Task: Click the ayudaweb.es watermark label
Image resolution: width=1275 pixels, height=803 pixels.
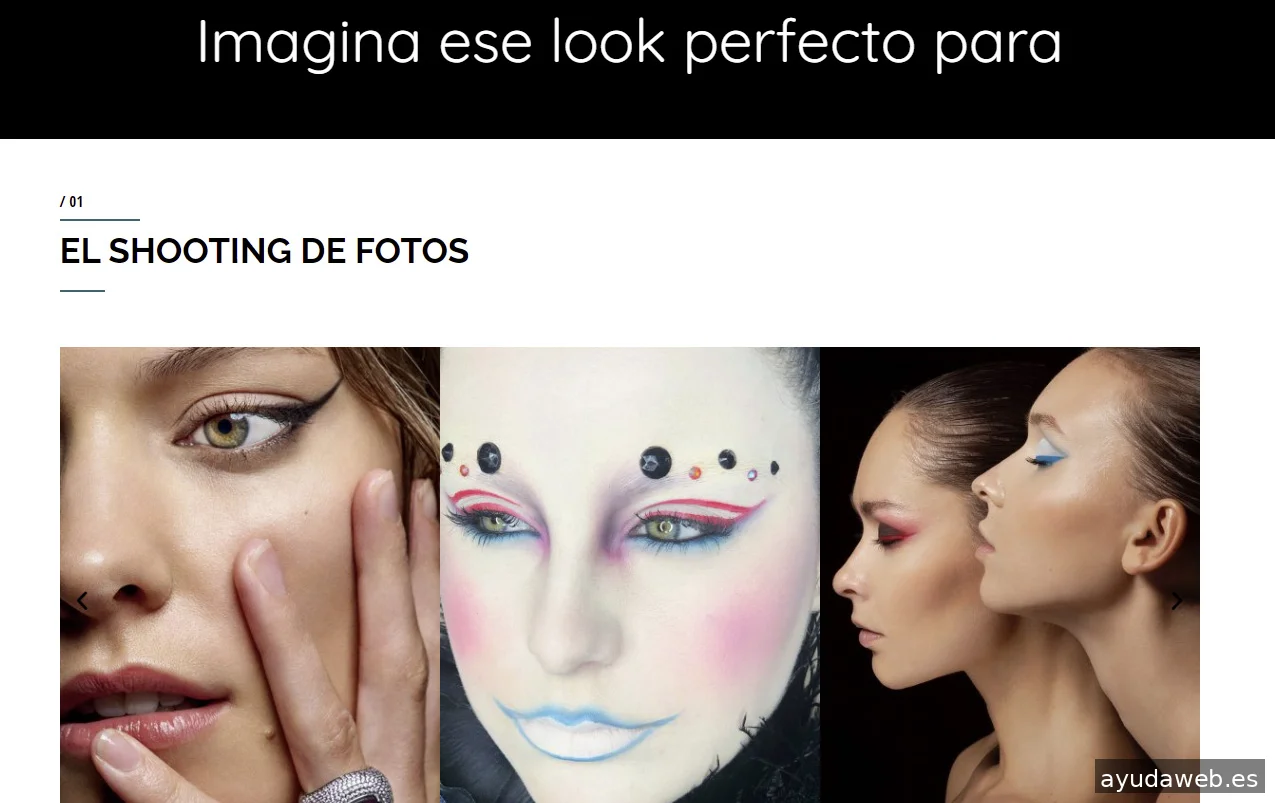Action: pyautogui.click(x=1179, y=779)
